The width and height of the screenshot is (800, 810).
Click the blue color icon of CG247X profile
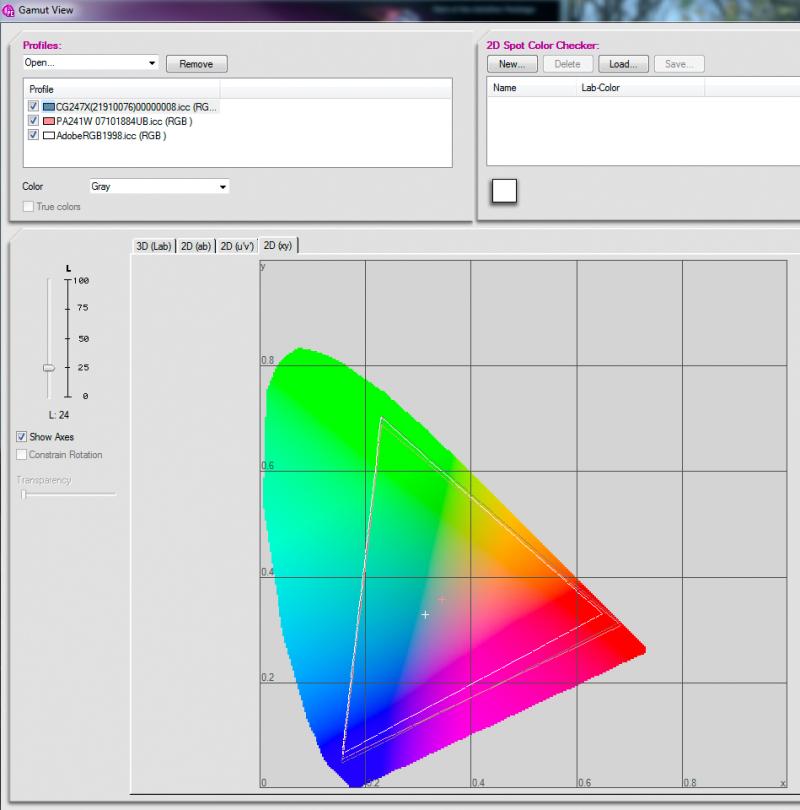tap(49, 107)
